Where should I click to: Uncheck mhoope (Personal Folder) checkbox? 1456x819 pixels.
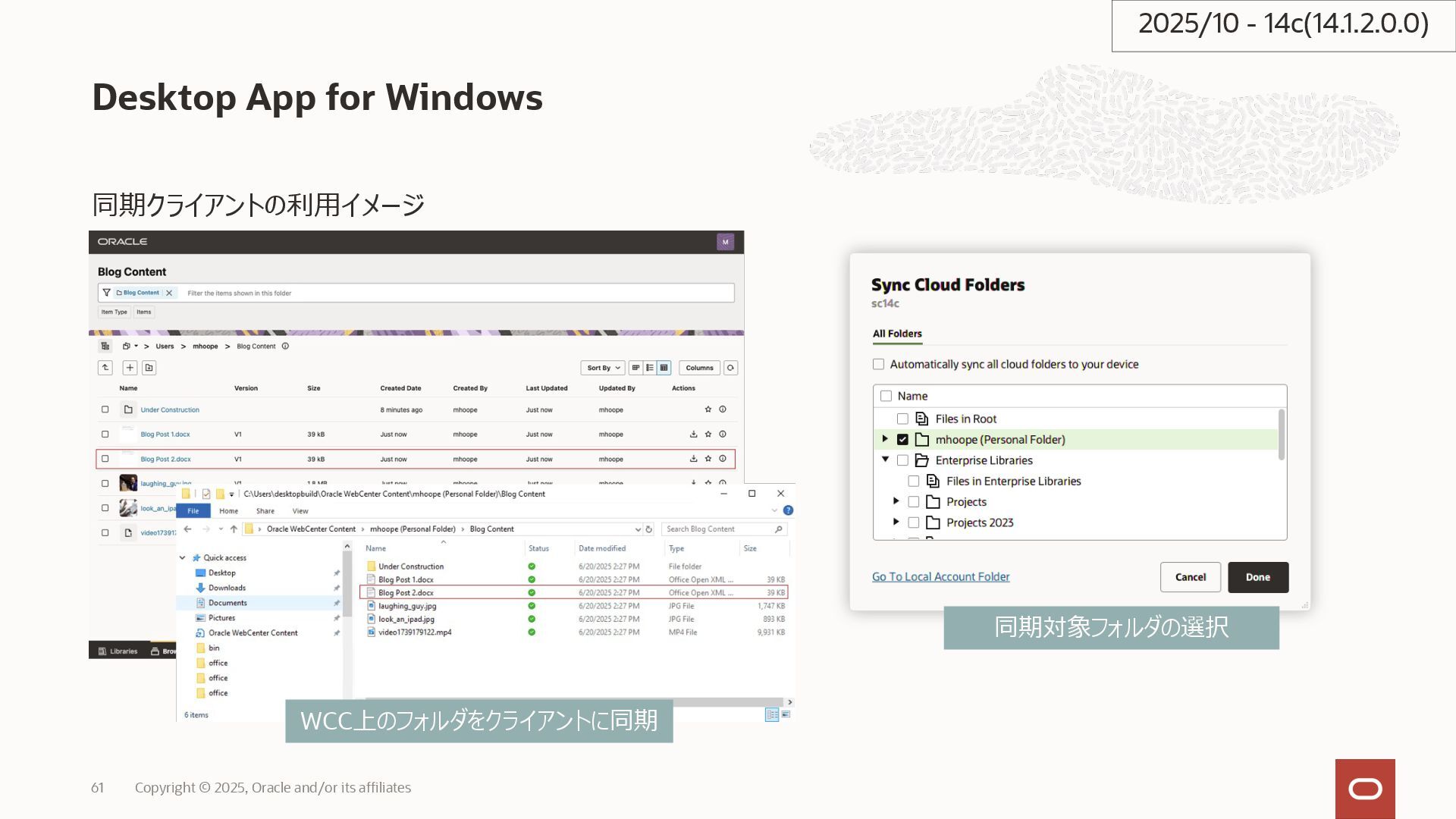[x=902, y=440]
